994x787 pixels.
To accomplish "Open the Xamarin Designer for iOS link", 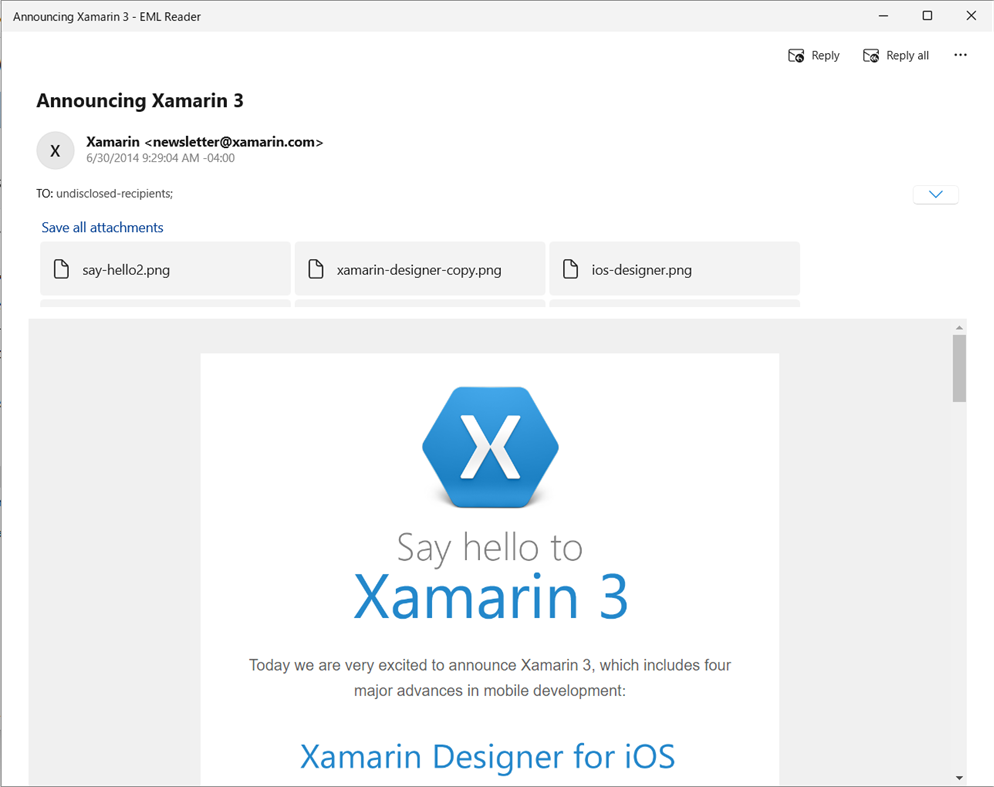I will pos(487,757).
